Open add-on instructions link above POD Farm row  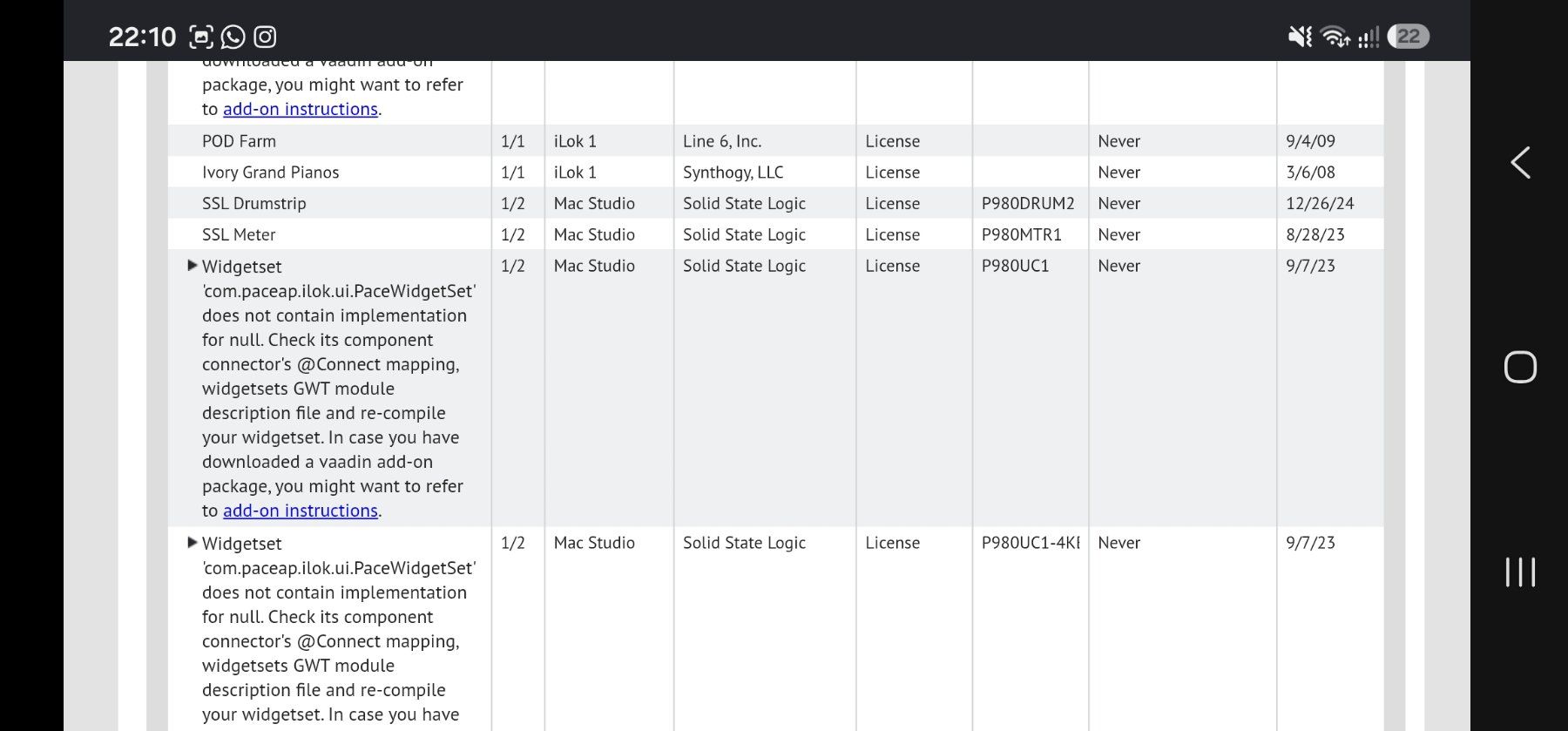[x=301, y=109]
